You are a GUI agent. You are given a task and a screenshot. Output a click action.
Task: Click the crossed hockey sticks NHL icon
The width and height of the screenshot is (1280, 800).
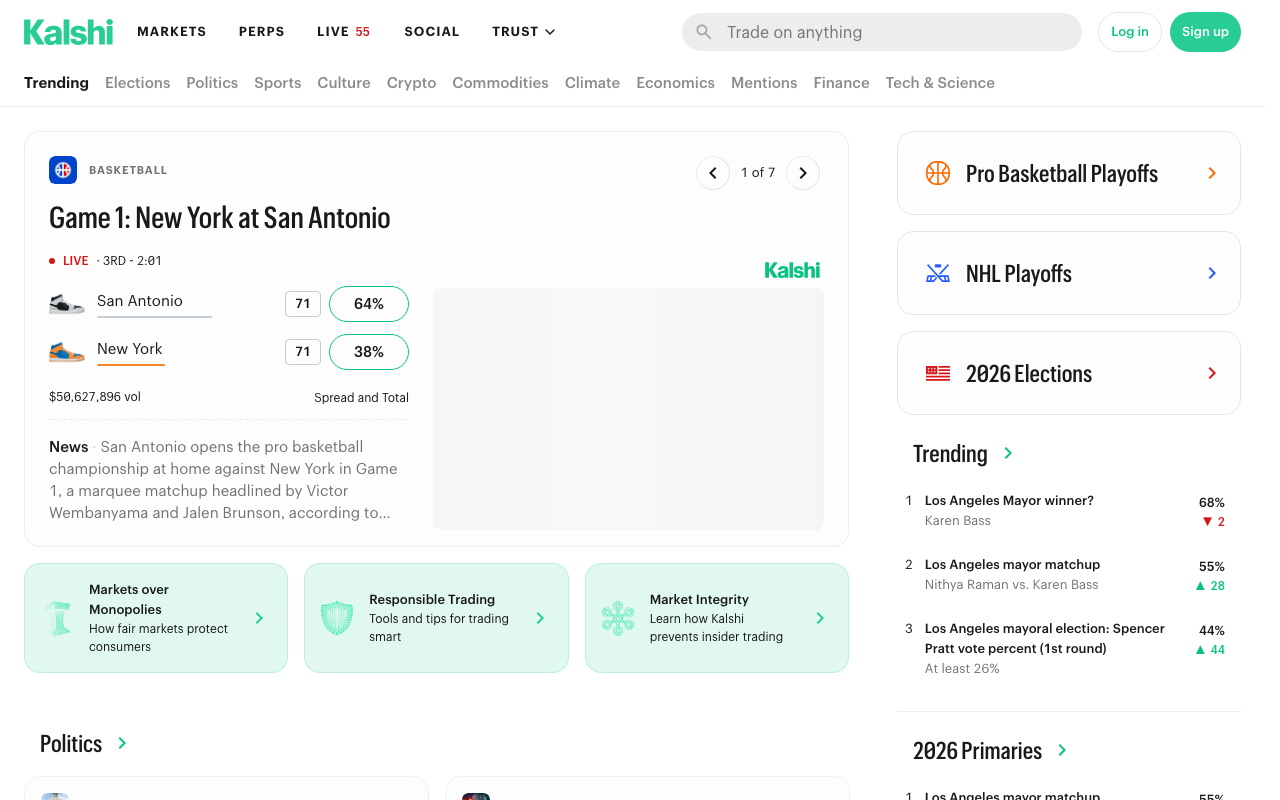click(938, 273)
